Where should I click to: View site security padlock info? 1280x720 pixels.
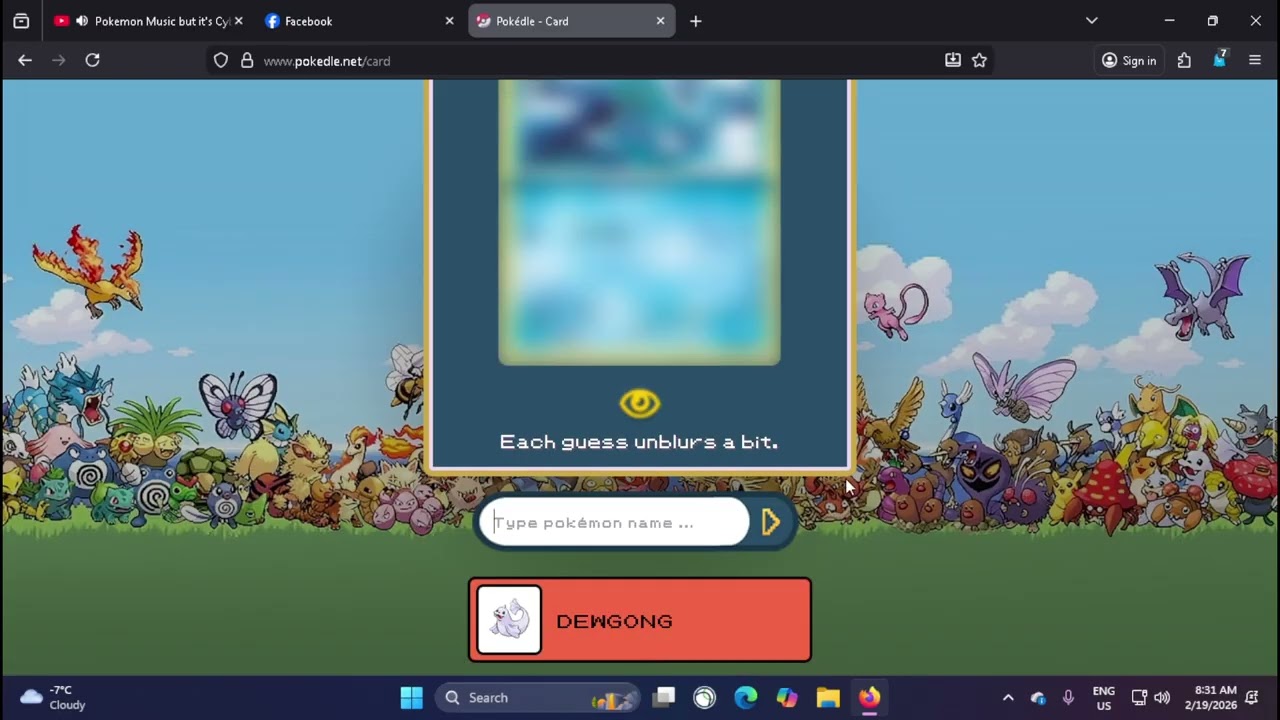(247, 61)
